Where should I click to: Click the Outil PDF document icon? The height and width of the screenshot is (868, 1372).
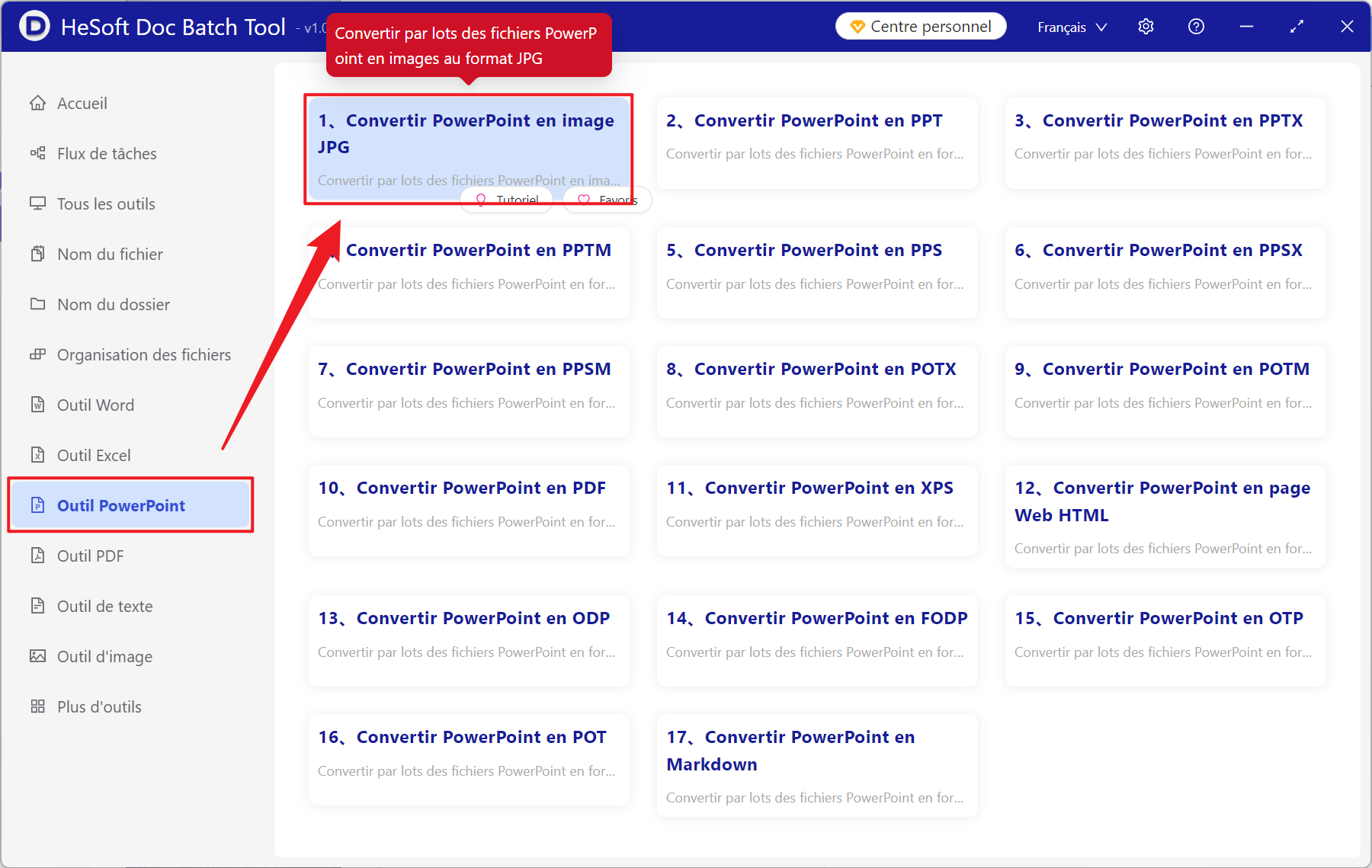(37, 556)
